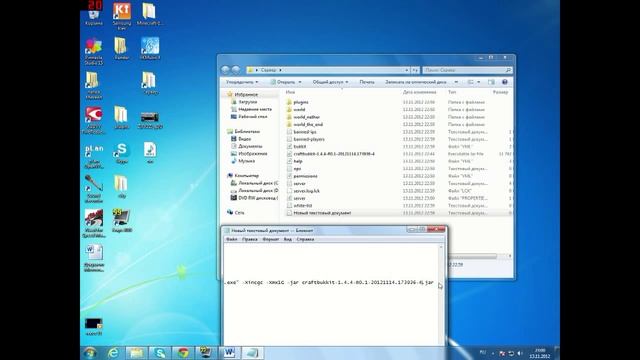Viewport: 640px width, 360px height.
Task: Select Библиотеки in the navigation pane
Action: pyautogui.click(x=247, y=131)
